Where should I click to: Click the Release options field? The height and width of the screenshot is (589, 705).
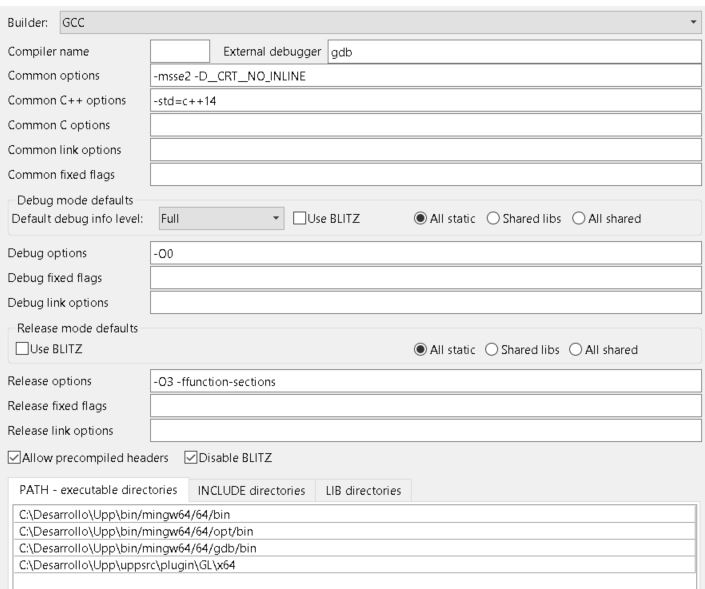(x=425, y=382)
